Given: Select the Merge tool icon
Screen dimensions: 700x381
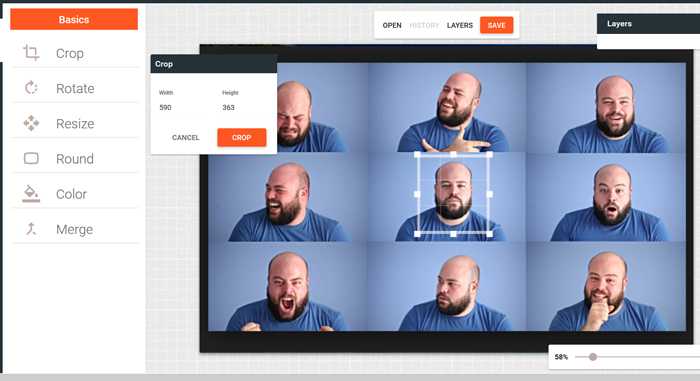Looking at the screenshot, I should 31,229.
